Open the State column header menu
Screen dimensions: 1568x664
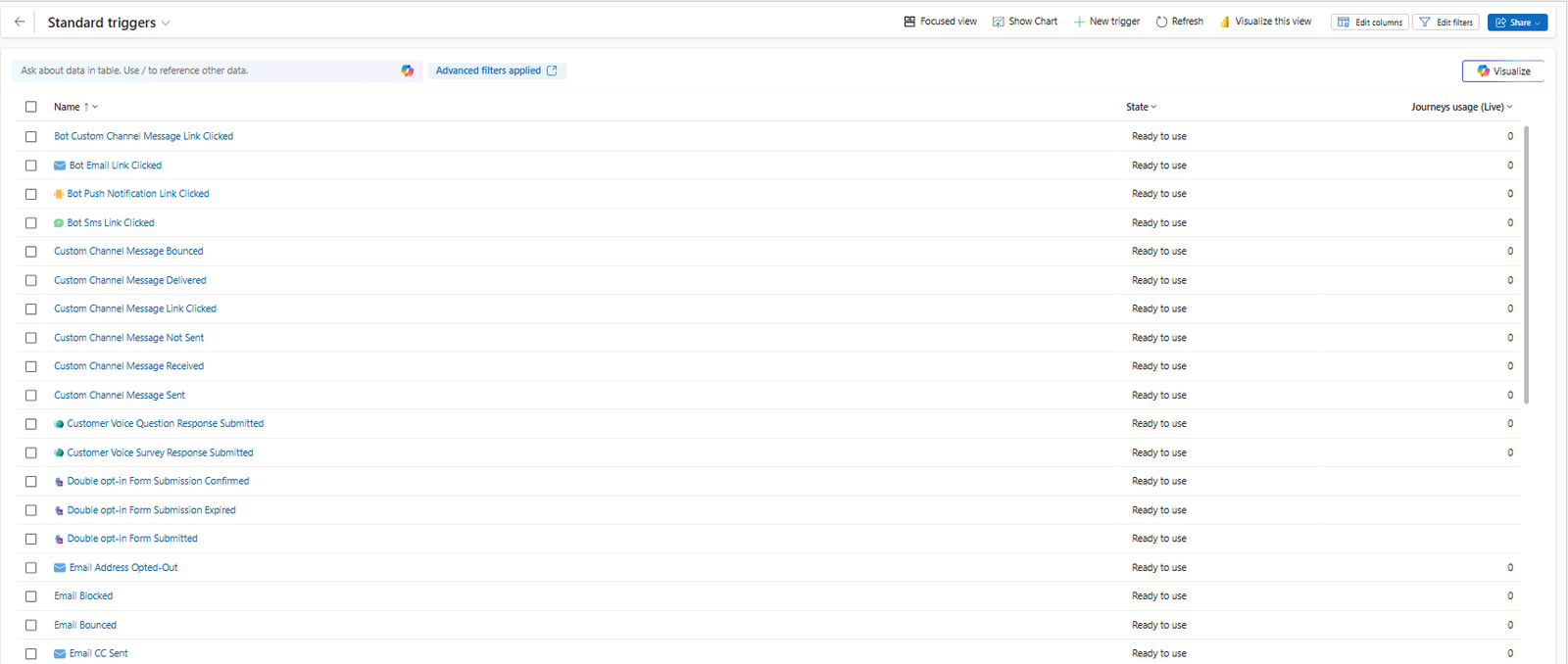click(x=1141, y=107)
